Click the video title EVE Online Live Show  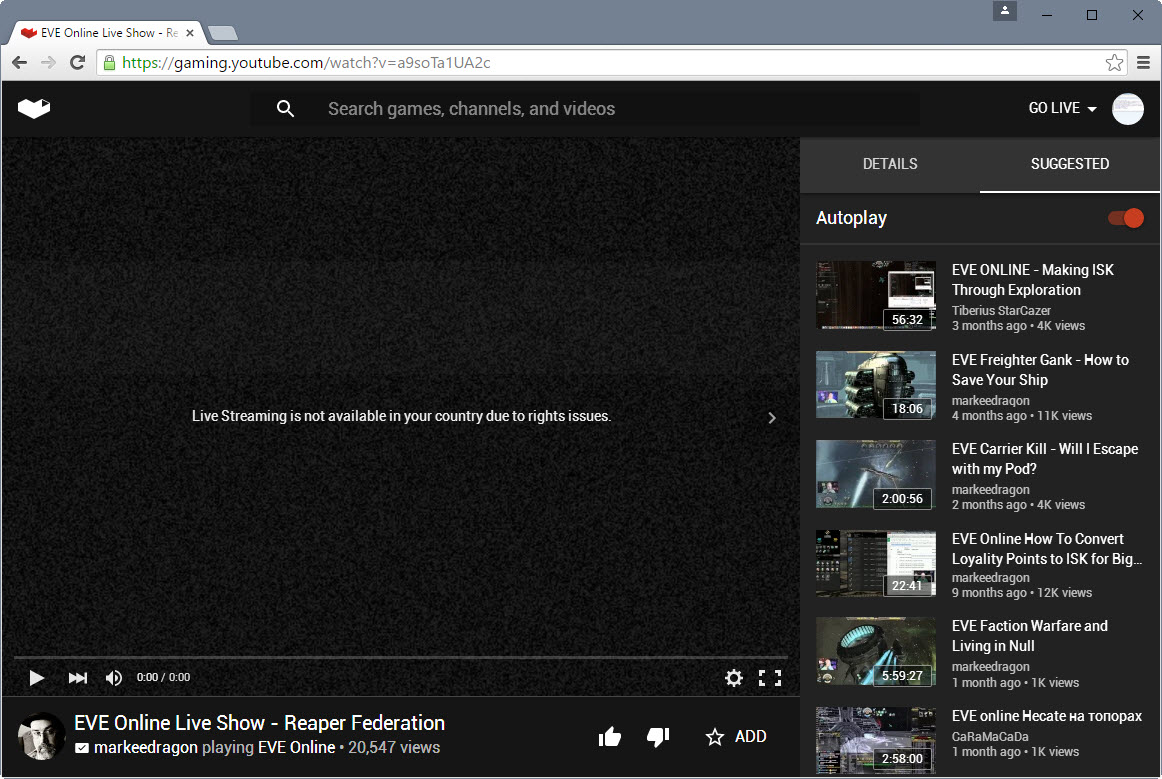[x=259, y=723]
